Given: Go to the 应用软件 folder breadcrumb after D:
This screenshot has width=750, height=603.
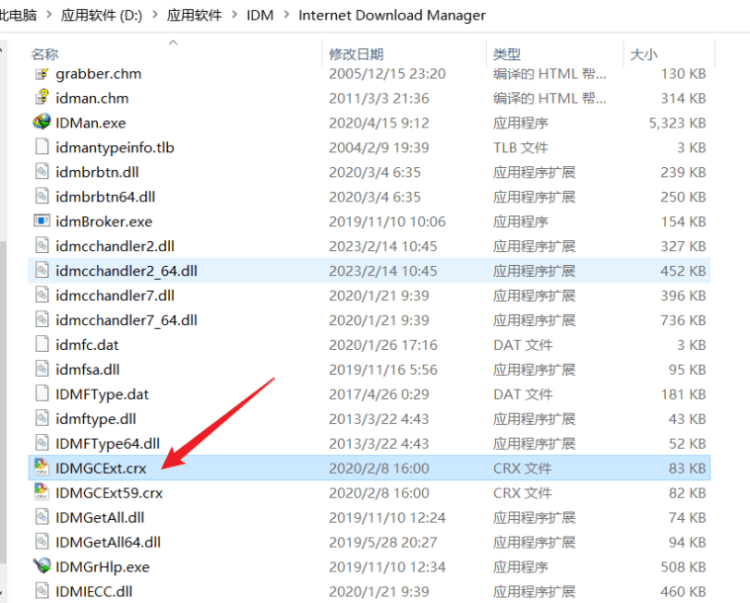Looking at the screenshot, I should pyautogui.click(x=194, y=15).
